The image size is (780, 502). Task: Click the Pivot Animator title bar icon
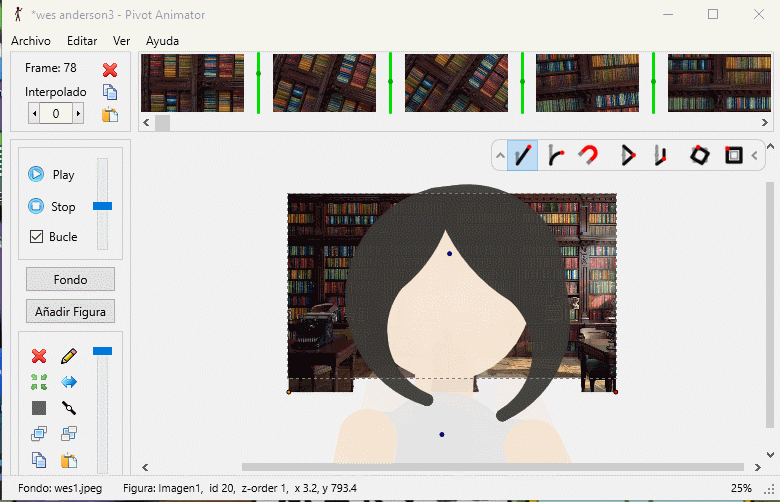coord(18,14)
